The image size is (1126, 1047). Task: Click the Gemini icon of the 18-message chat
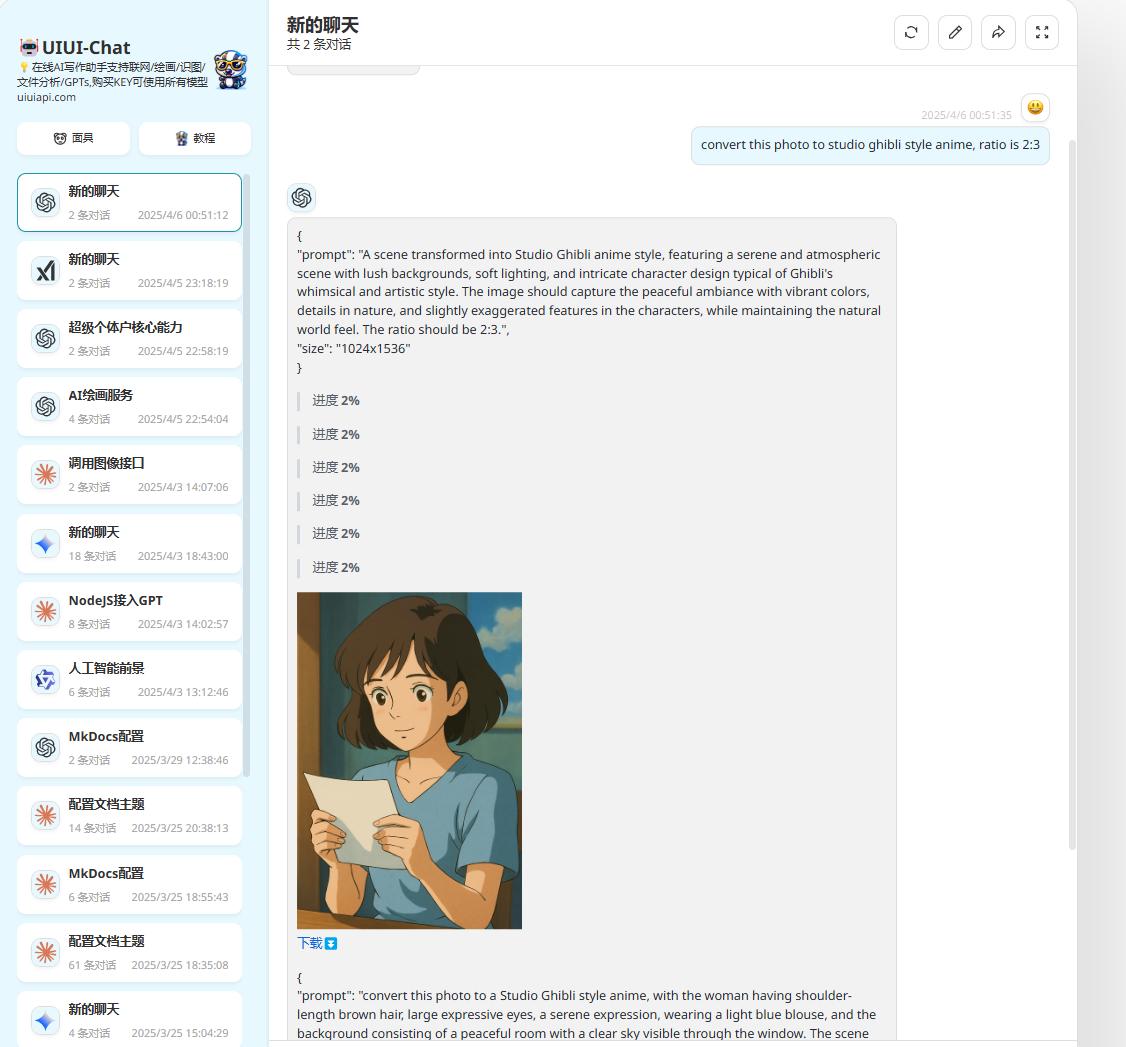45,544
